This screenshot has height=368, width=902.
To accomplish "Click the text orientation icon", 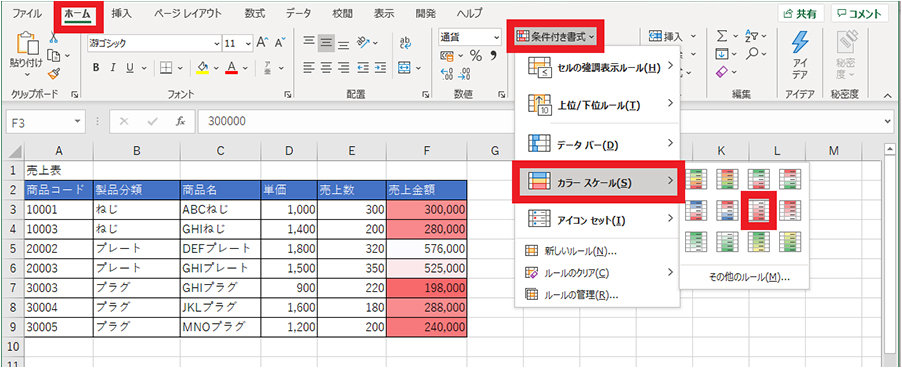I will pyautogui.click(x=363, y=43).
